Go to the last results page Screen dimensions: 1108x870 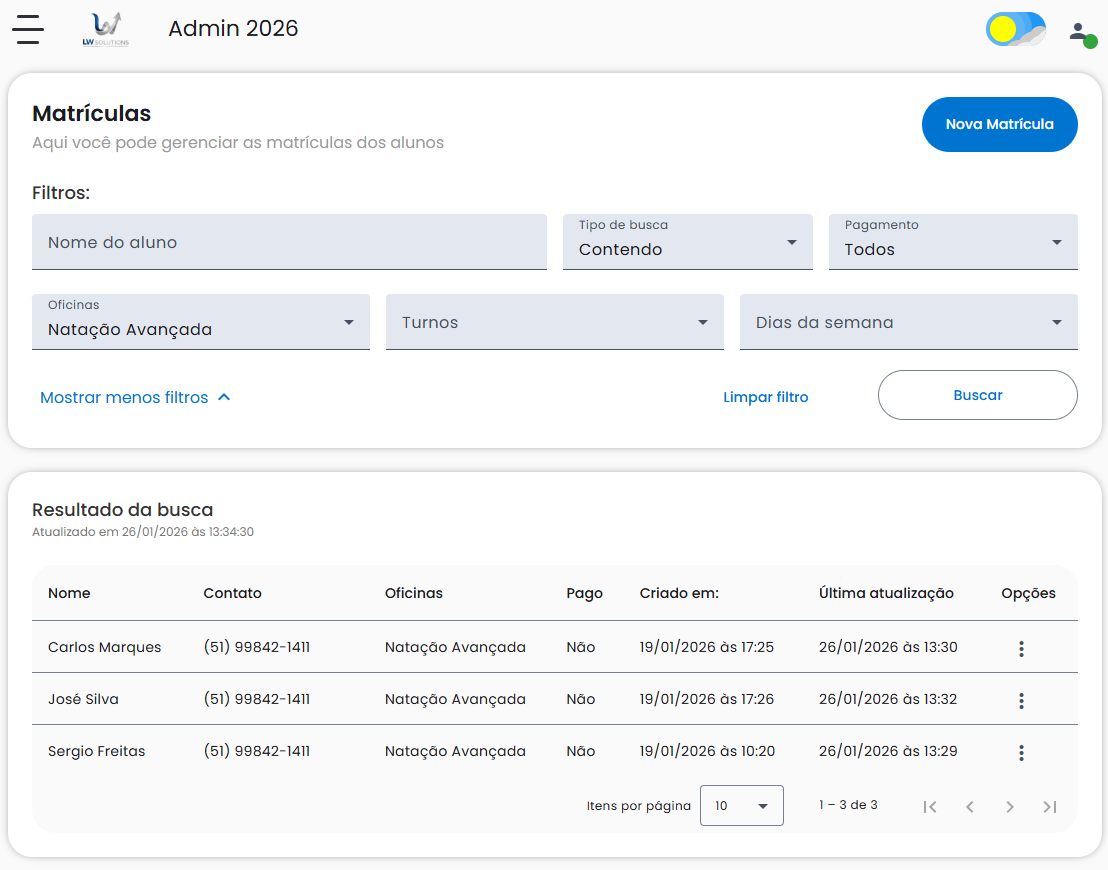pyautogui.click(x=1050, y=807)
